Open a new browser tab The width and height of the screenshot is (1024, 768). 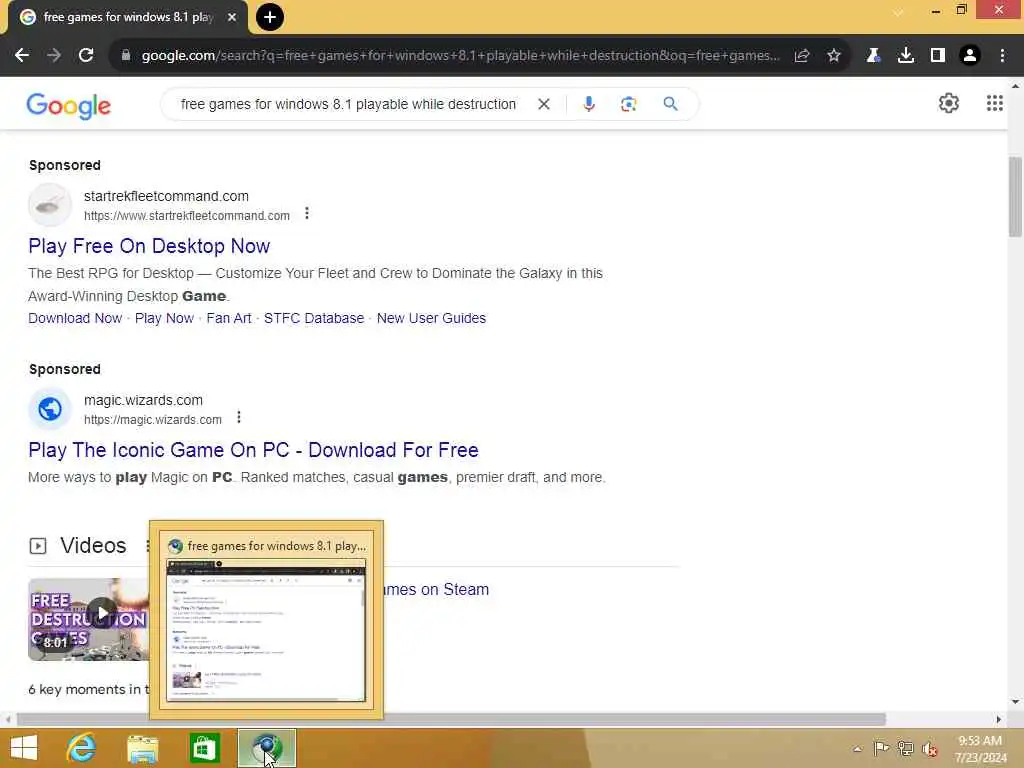[270, 17]
